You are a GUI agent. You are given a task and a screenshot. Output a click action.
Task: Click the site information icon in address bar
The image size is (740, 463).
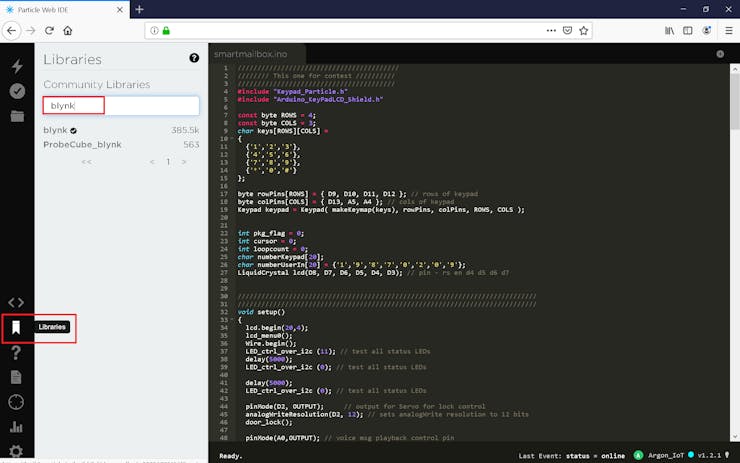(x=154, y=31)
